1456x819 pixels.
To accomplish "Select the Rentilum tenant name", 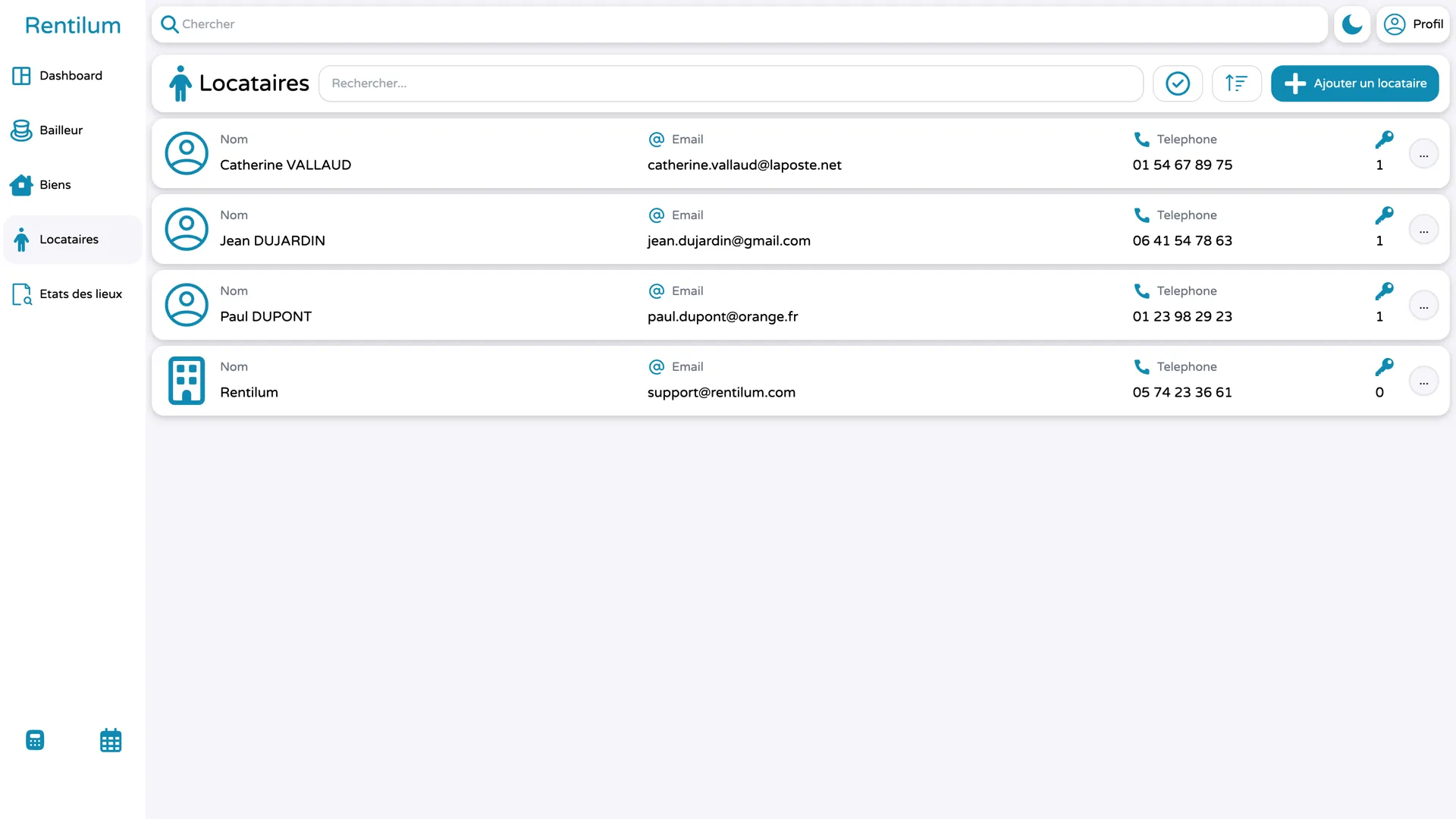I will tap(249, 393).
